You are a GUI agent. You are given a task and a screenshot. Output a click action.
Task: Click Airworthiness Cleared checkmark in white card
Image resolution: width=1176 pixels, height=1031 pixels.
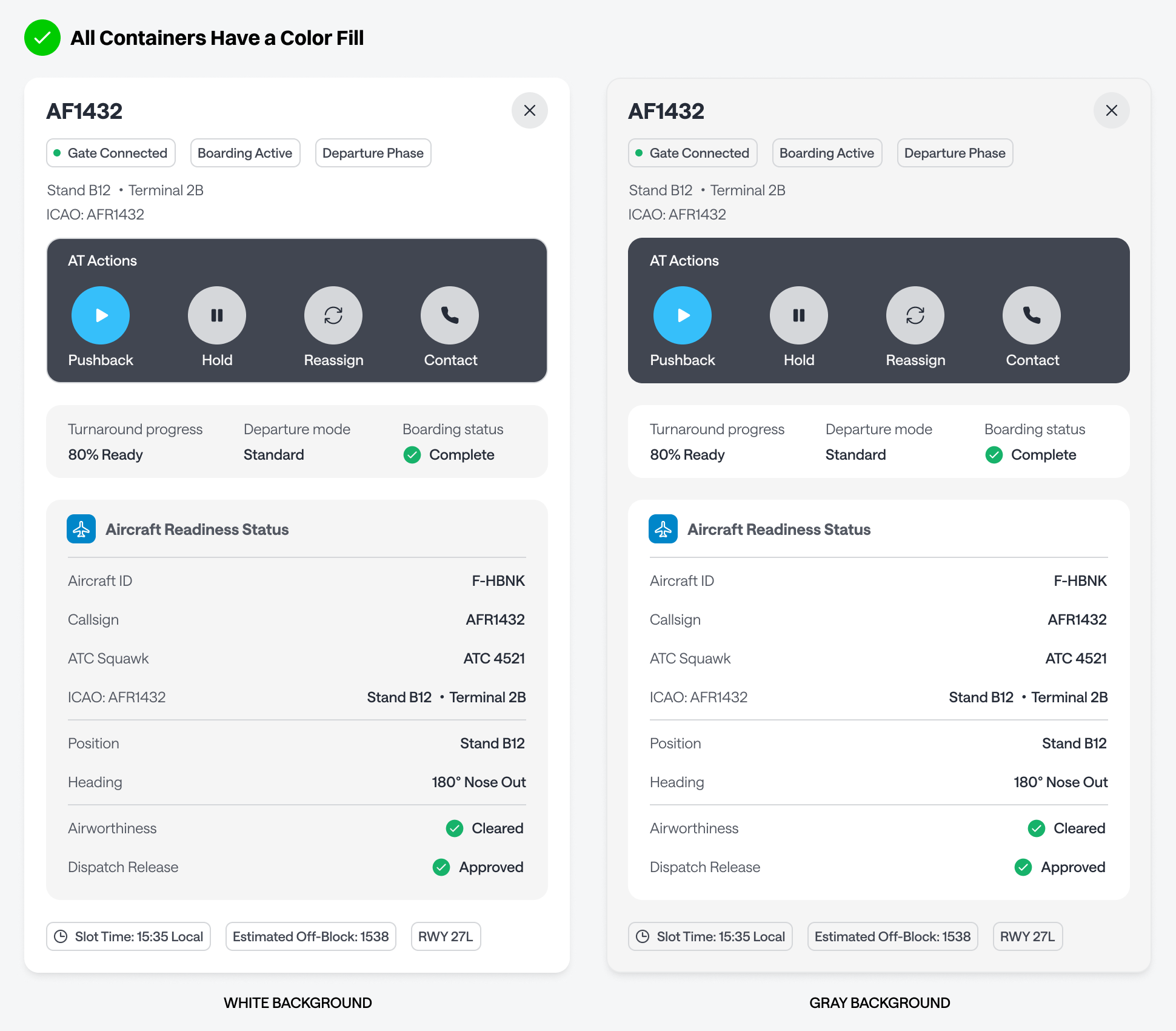(455, 828)
